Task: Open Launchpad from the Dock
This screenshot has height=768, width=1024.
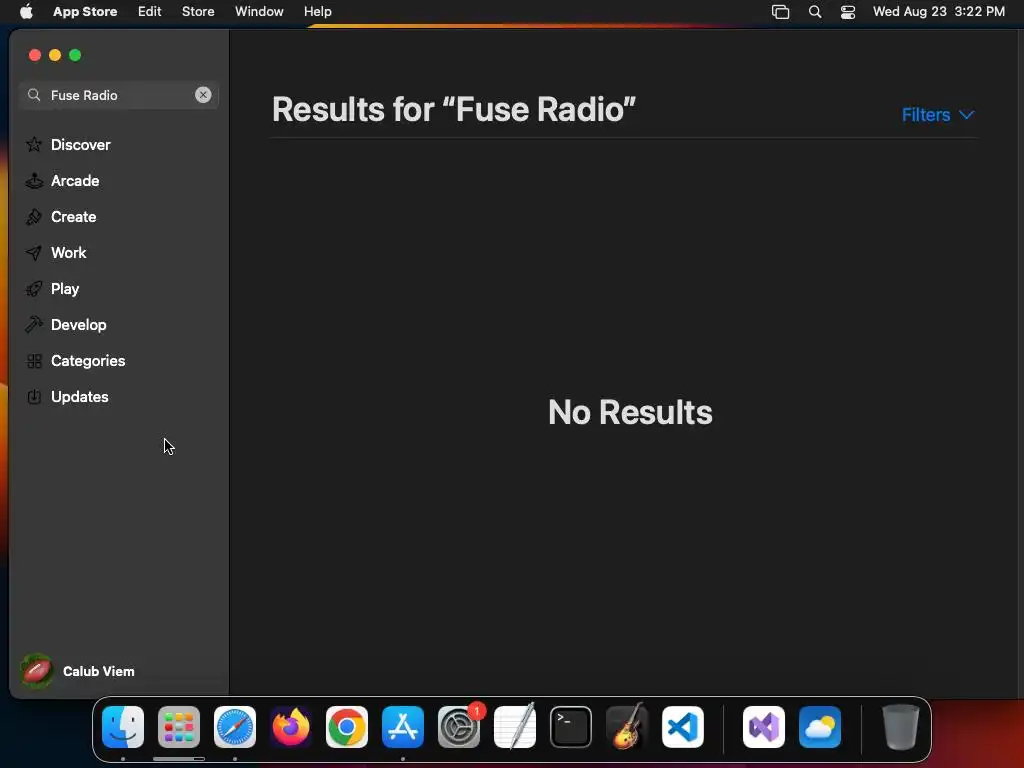Action: point(179,727)
